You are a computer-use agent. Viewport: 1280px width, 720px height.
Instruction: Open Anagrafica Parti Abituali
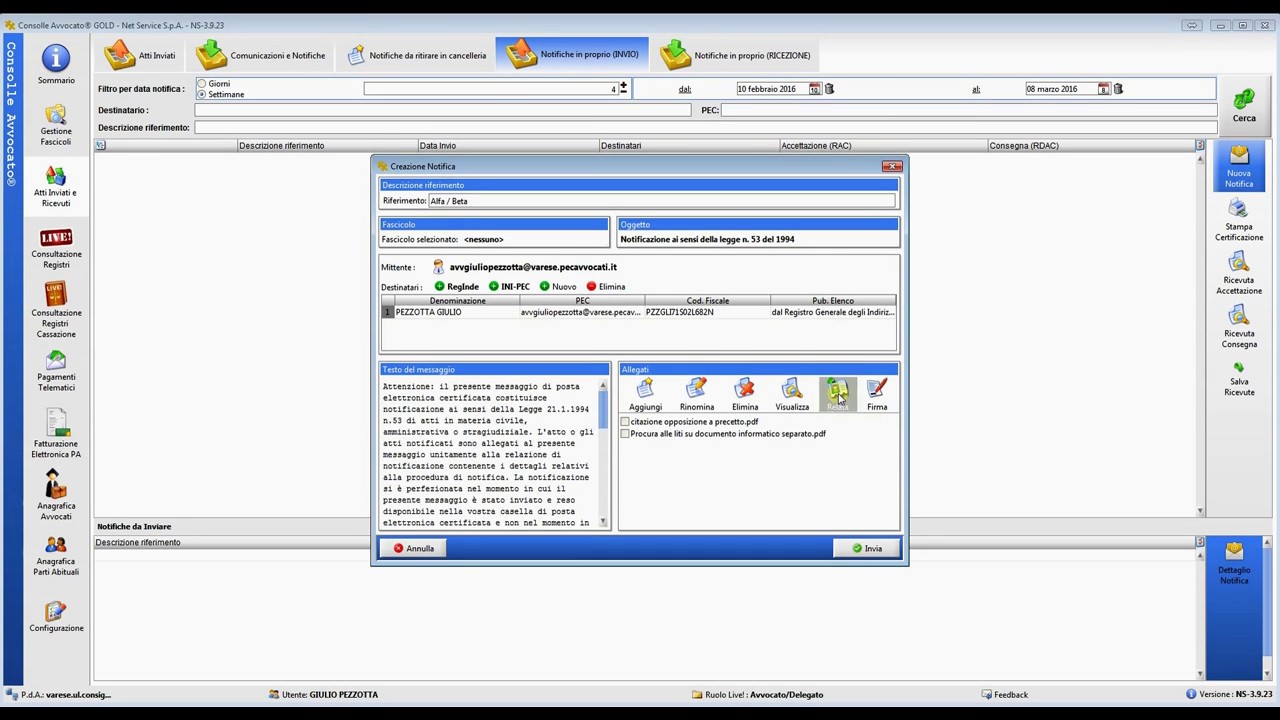pyautogui.click(x=56, y=556)
